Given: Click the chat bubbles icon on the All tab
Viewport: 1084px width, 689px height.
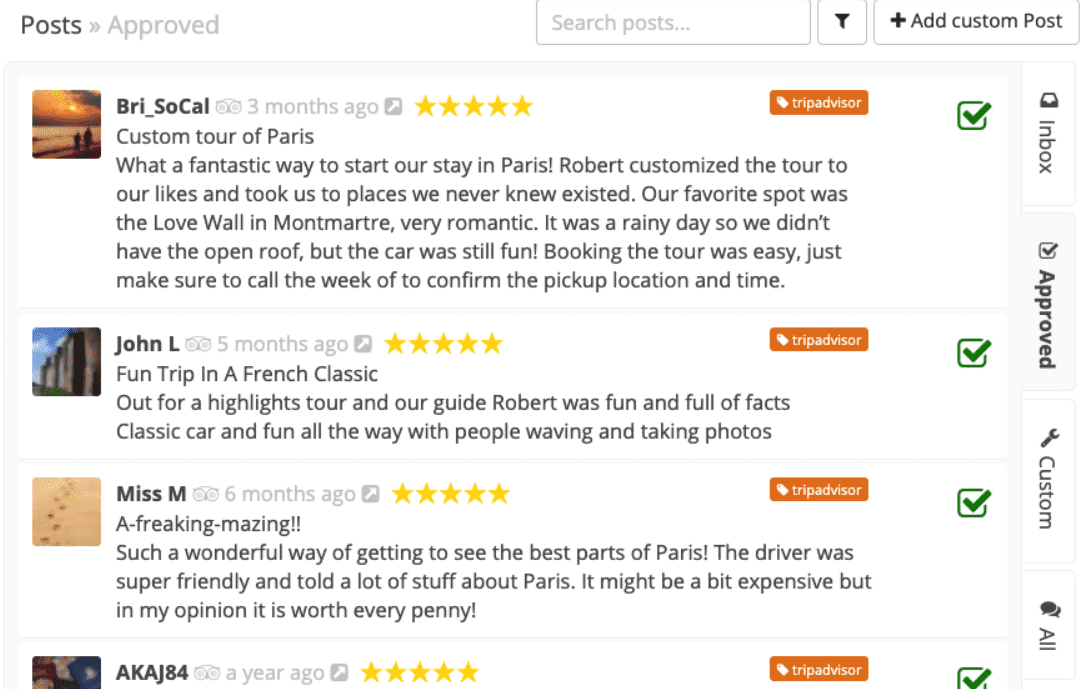Looking at the screenshot, I should [1047, 609].
